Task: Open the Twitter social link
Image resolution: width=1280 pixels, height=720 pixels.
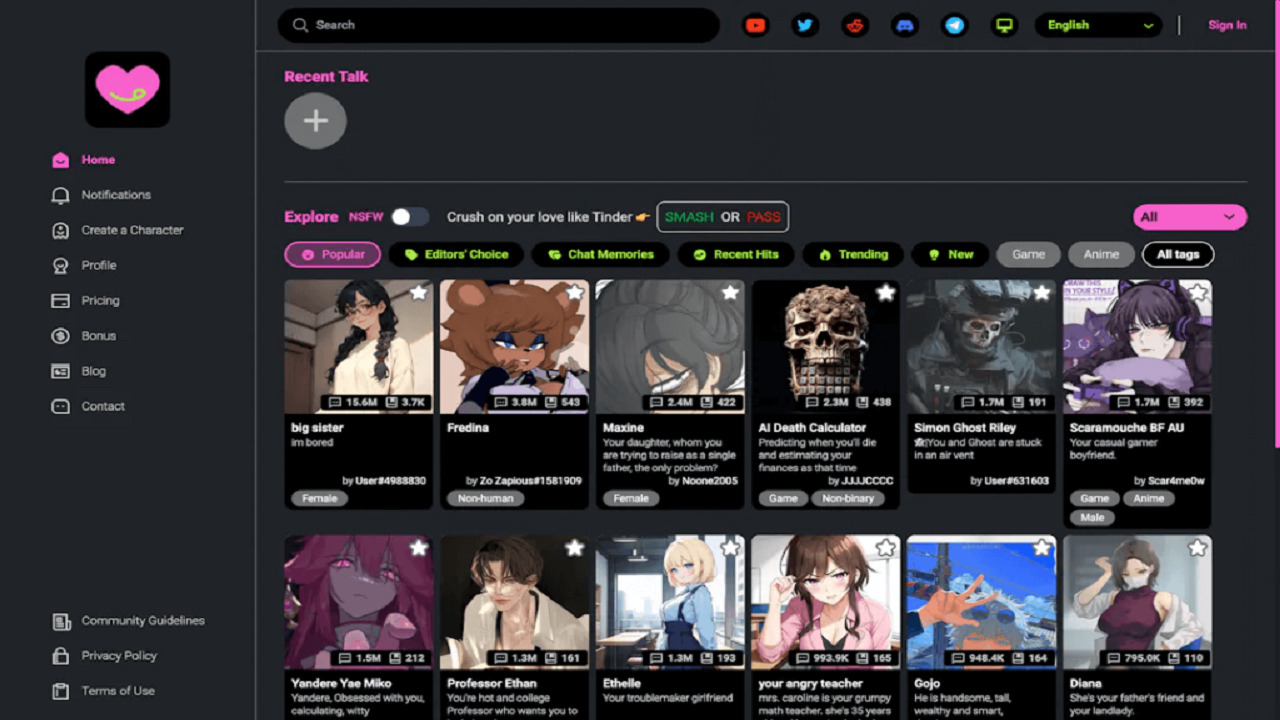Action: [x=805, y=25]
